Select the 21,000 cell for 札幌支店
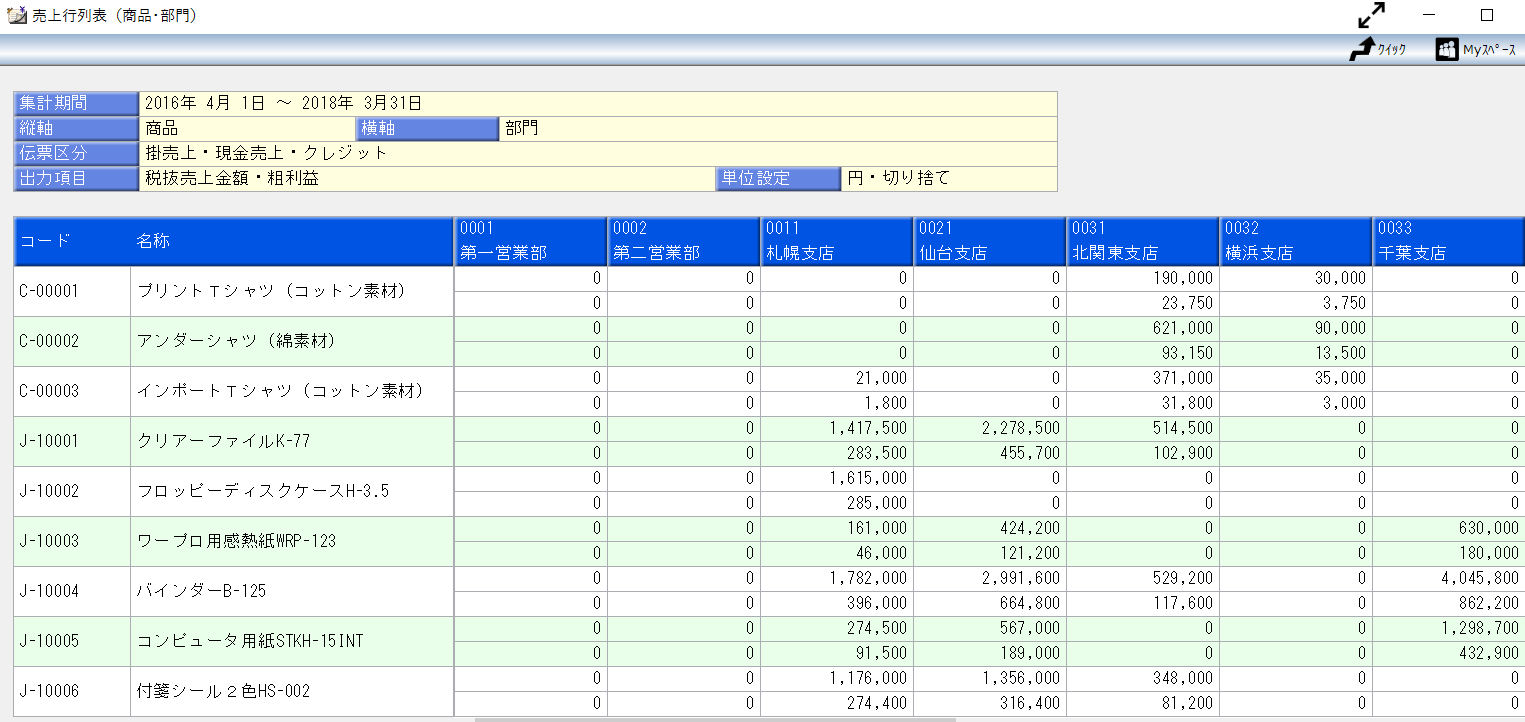Viewport: 1525px width, 722px height. [x=836, y=378]
